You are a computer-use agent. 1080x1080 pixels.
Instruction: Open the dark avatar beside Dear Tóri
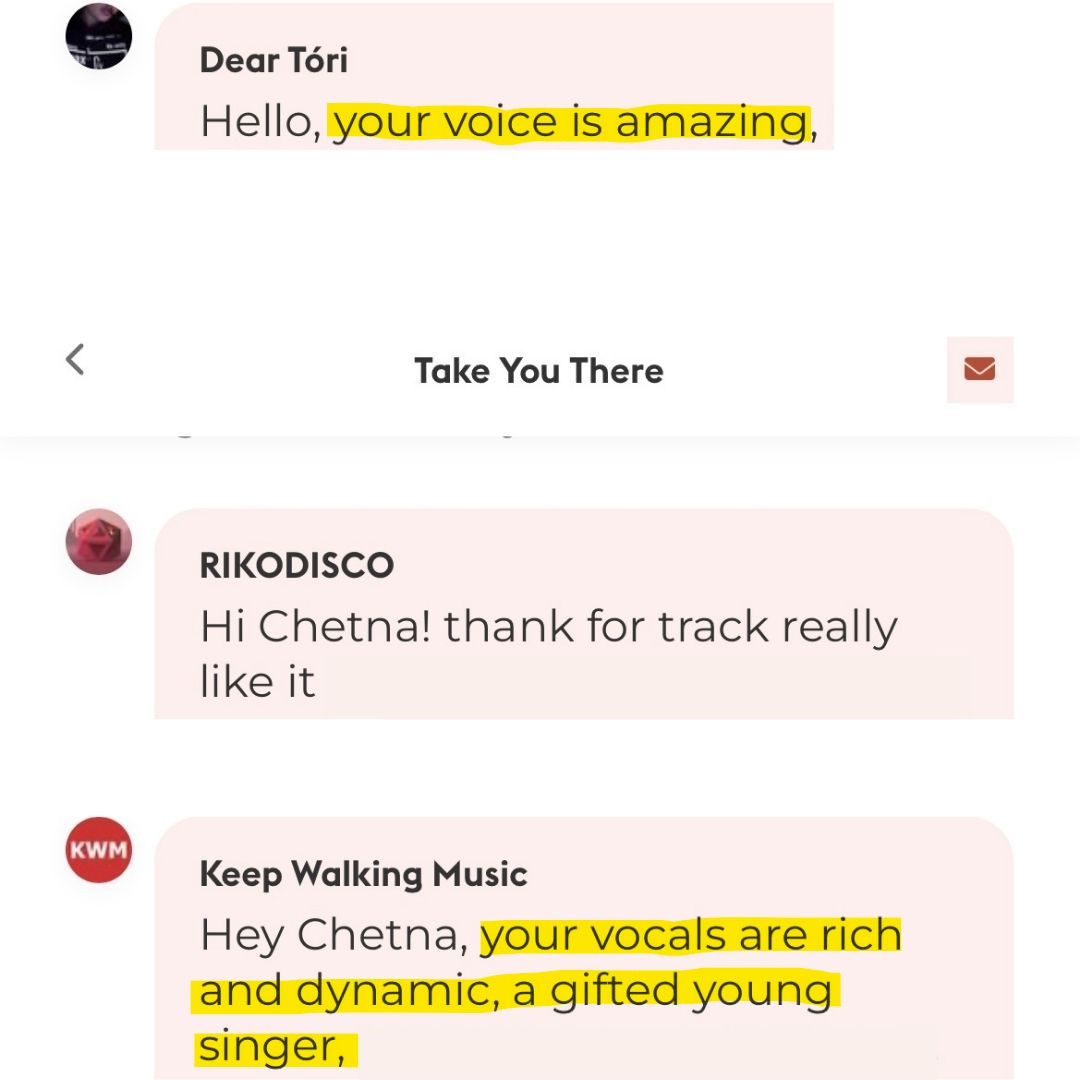(98, 37)
